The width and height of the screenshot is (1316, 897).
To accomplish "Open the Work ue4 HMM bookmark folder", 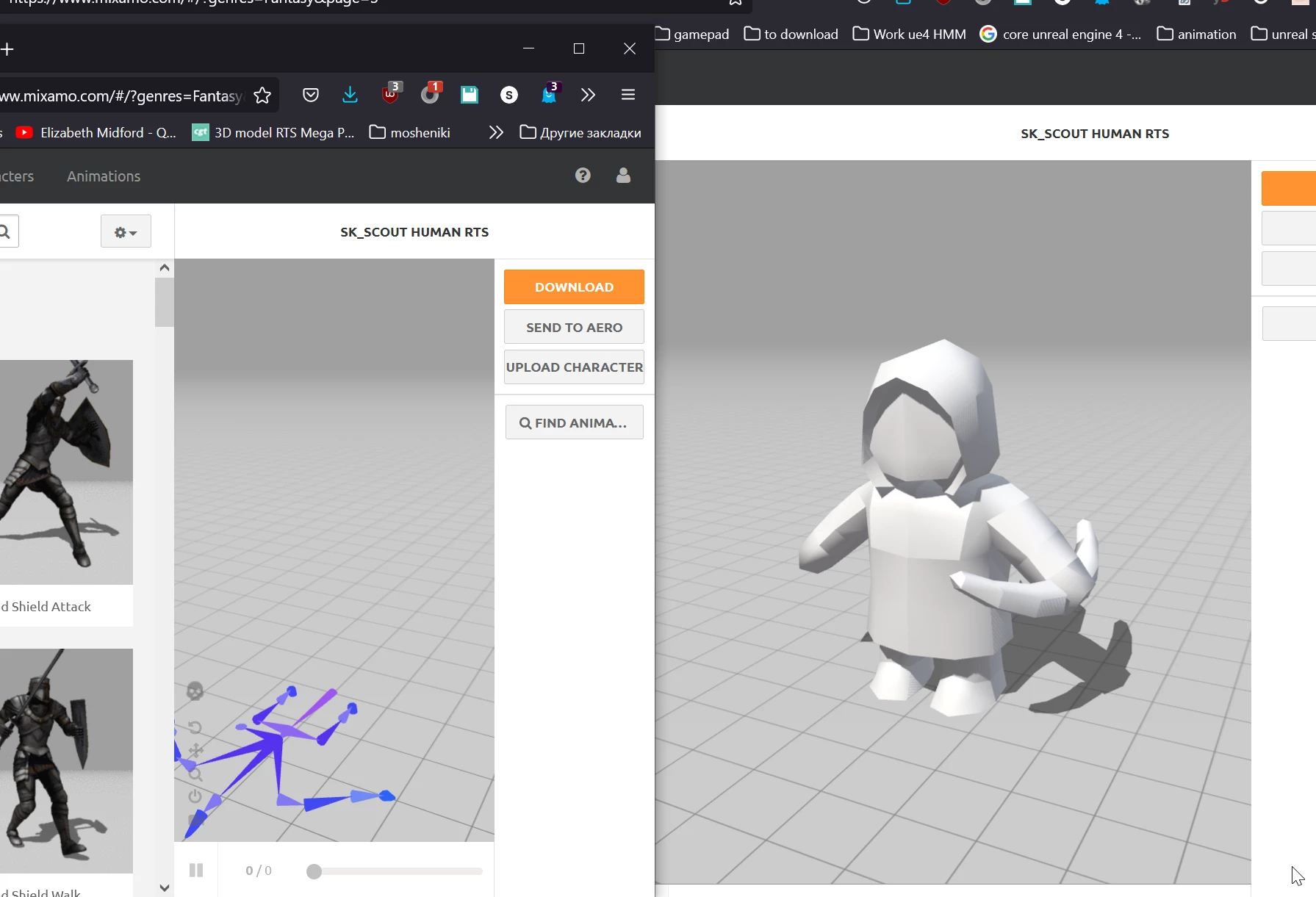I will (910, 35).
